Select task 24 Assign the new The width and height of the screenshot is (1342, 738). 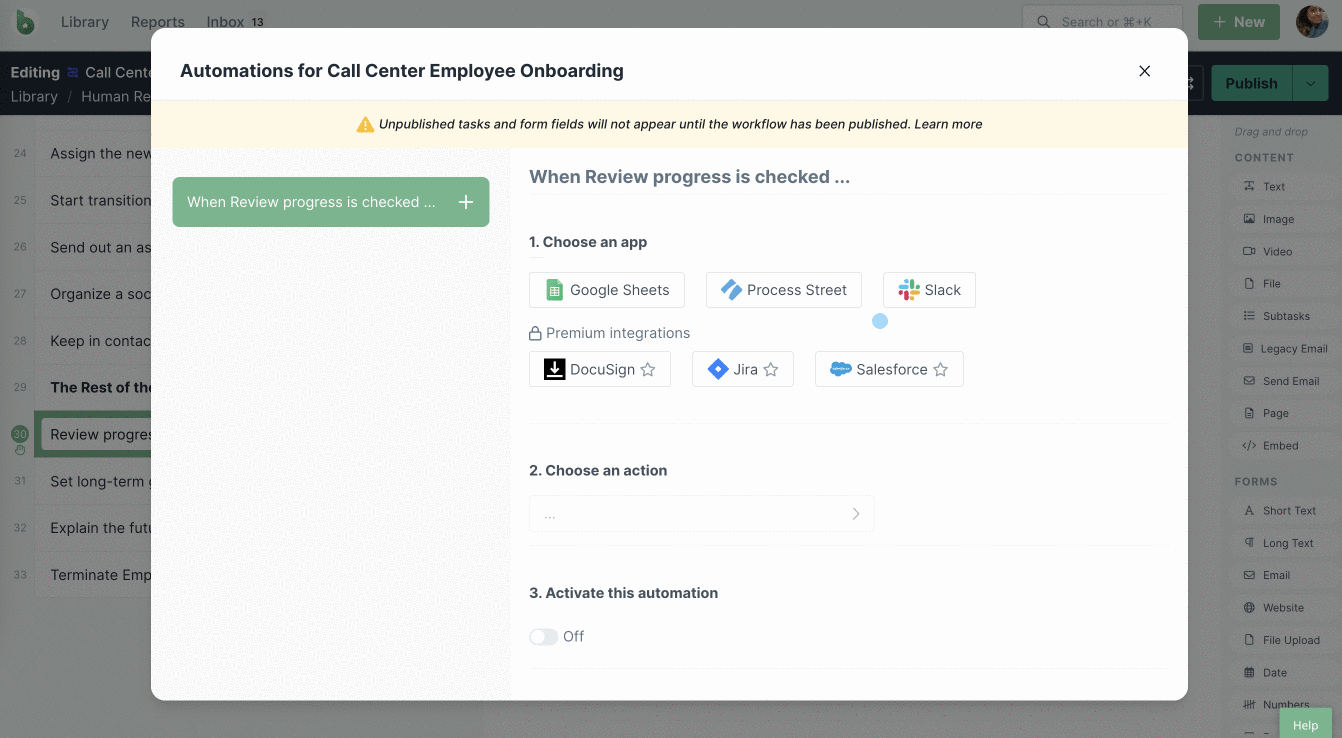(93, 154)
